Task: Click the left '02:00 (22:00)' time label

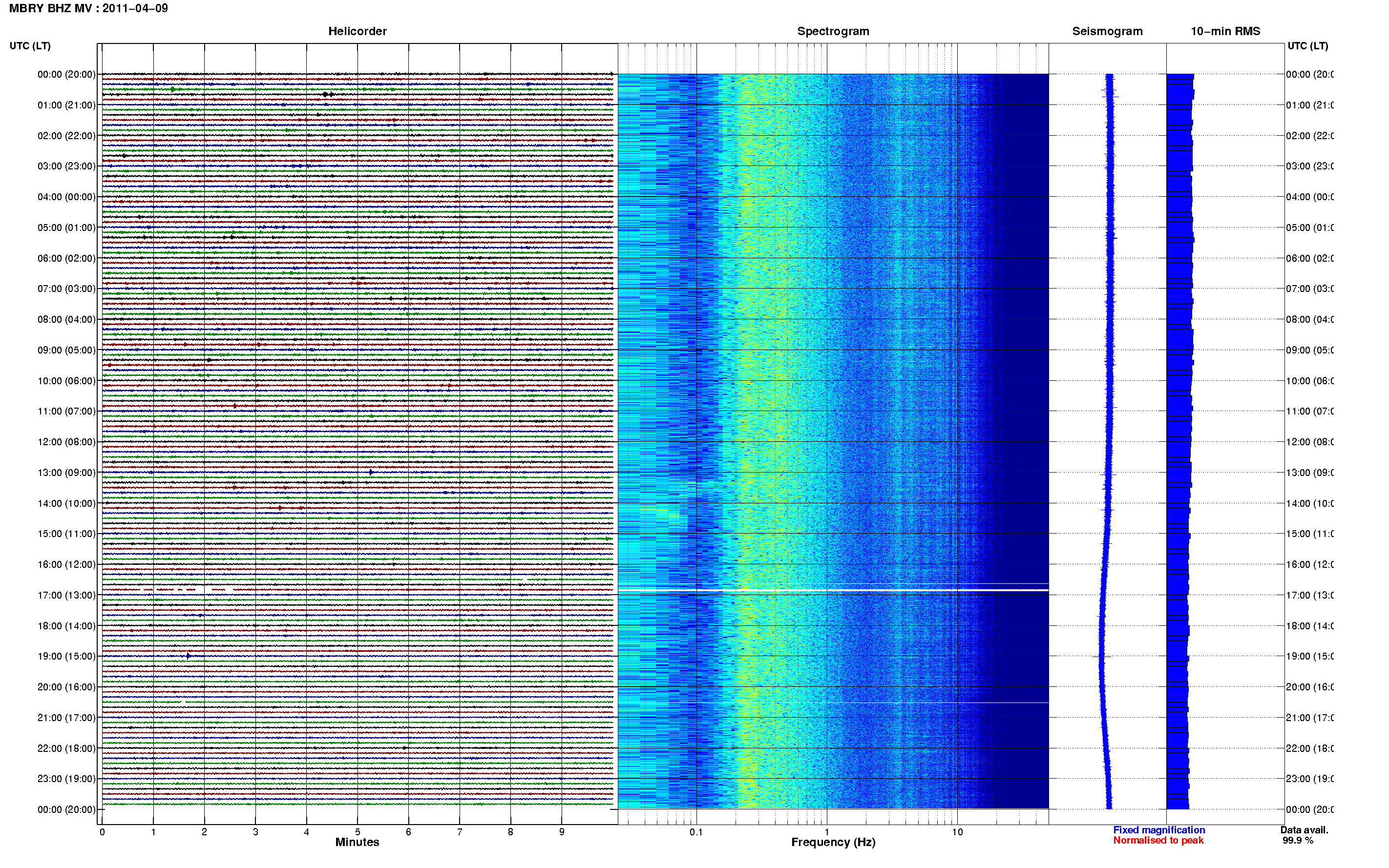Action: [66, 136]
